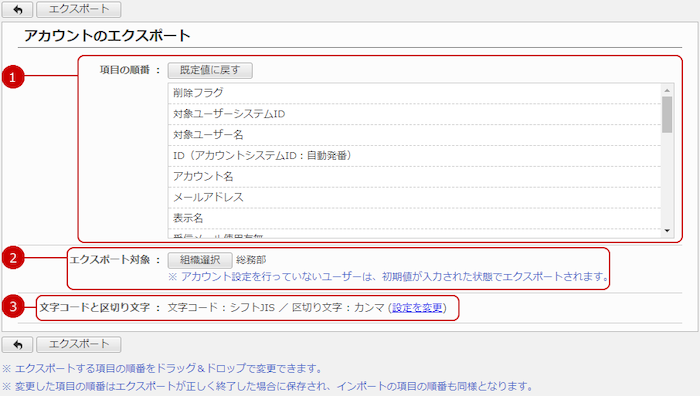Select the 対象ユーザー名 list item
Image resolution: width=700 pixels, height=396 pixels.
point(414,135)
